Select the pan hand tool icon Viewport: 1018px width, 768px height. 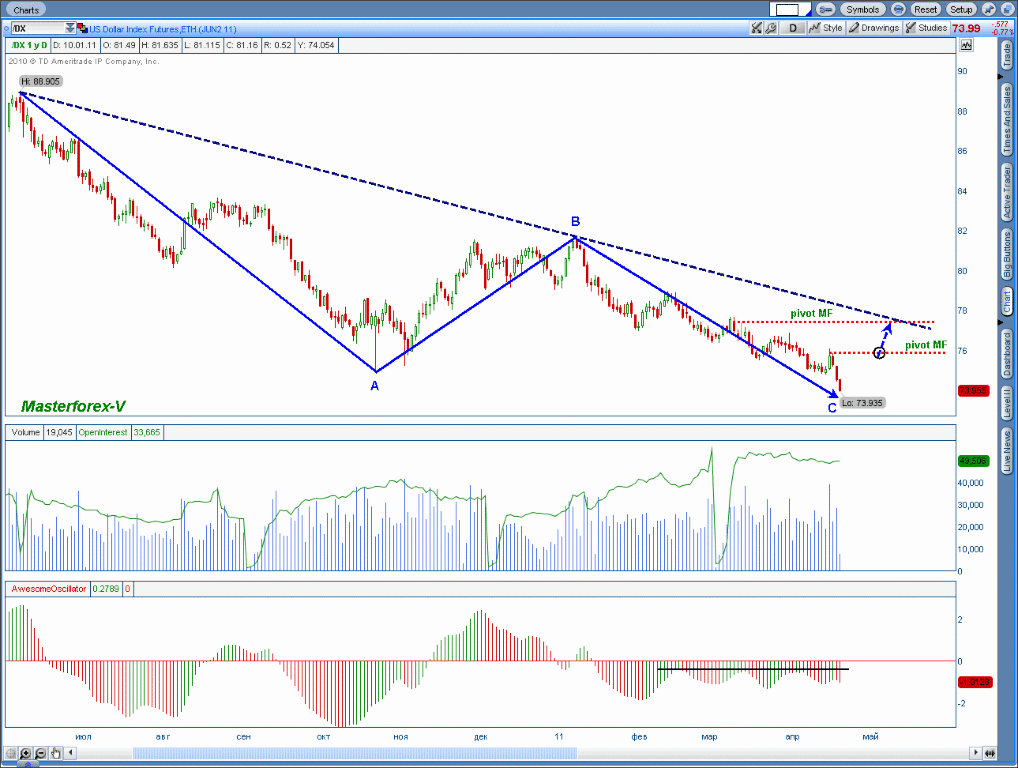point(56,753)
